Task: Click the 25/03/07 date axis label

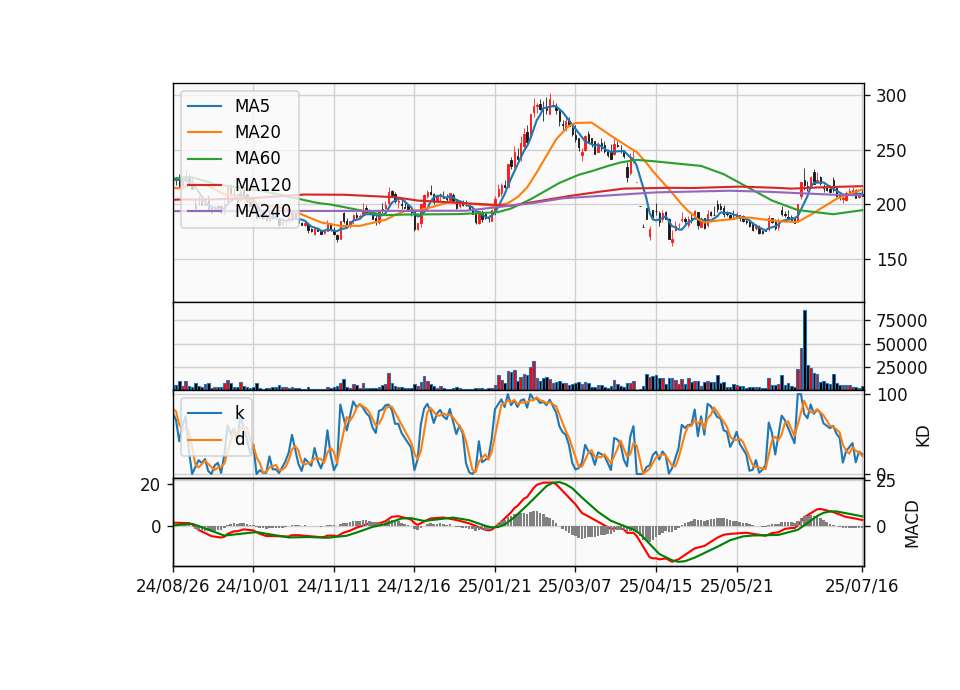Action: (574, 586)
